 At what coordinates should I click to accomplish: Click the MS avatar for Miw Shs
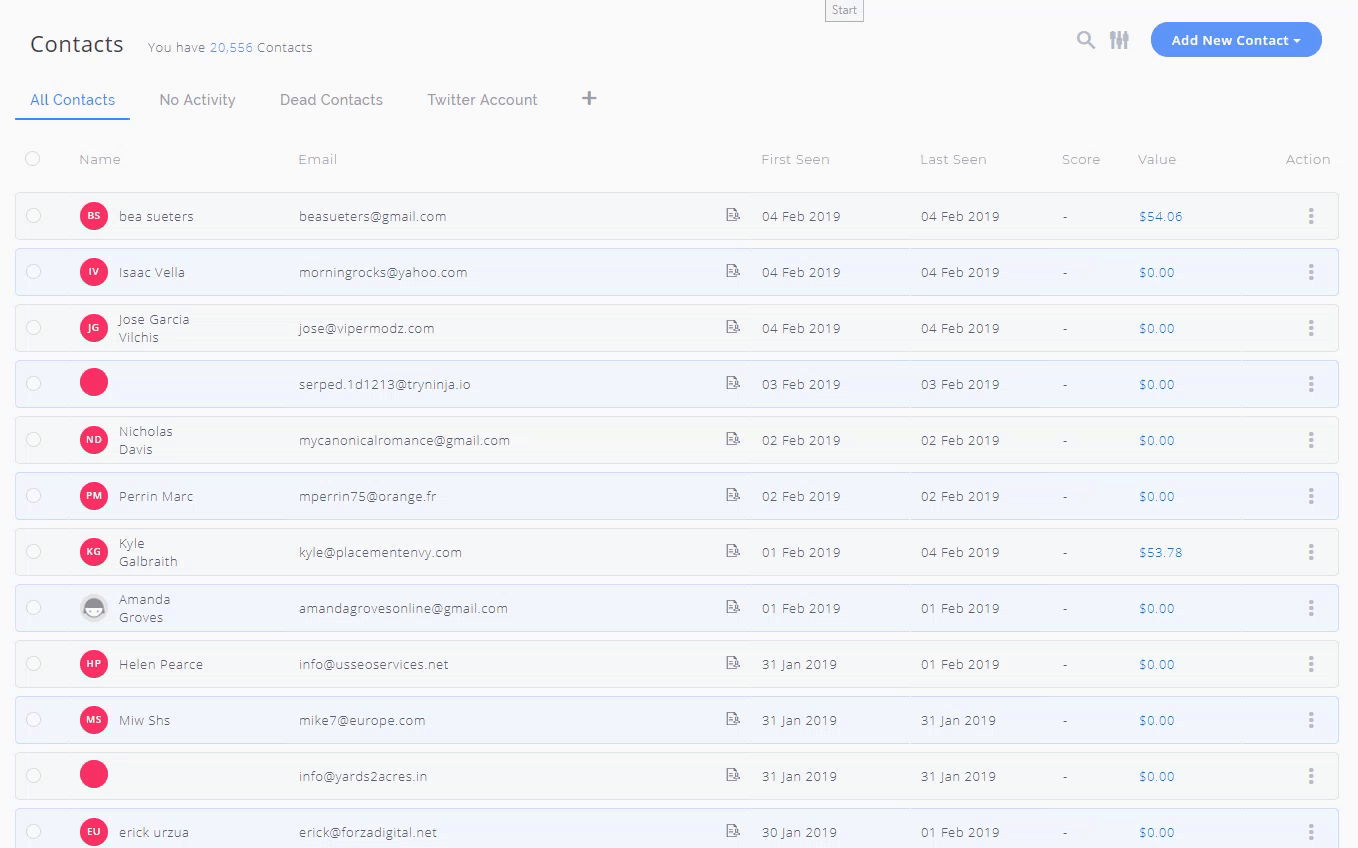[94, 720]
